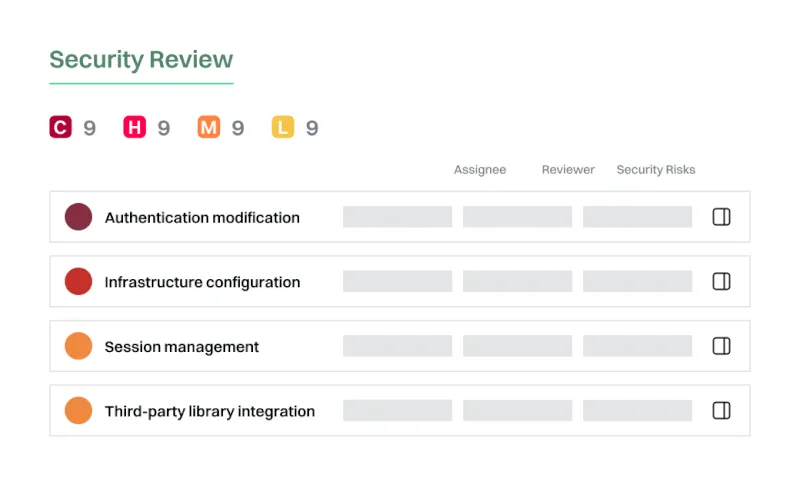Click the Security Review heading
This screenshot has height=495, width=800.
141,60
